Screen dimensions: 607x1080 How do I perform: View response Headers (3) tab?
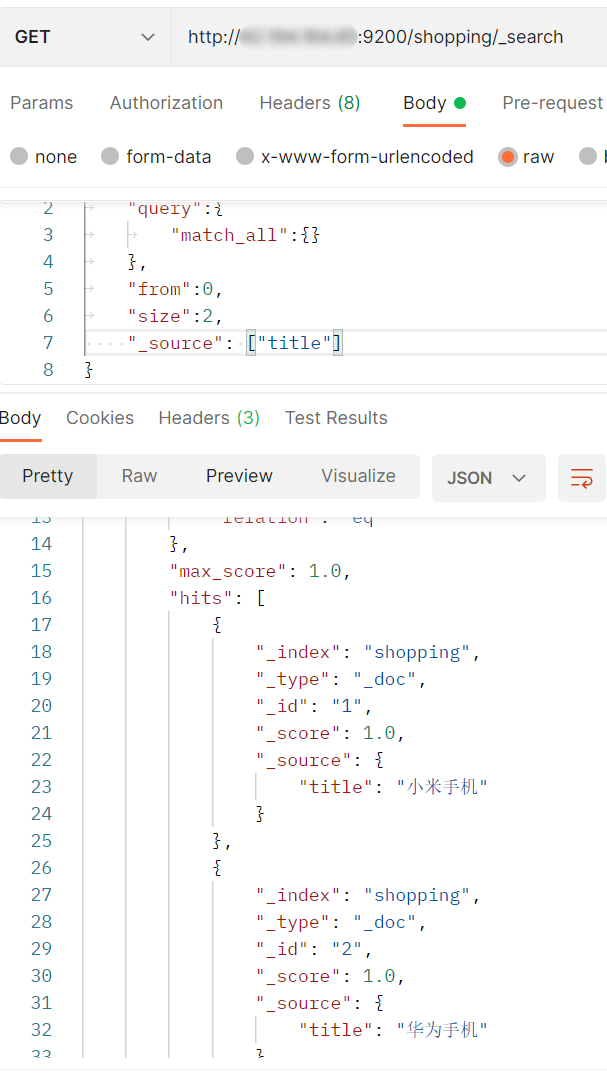click(209, 418)
